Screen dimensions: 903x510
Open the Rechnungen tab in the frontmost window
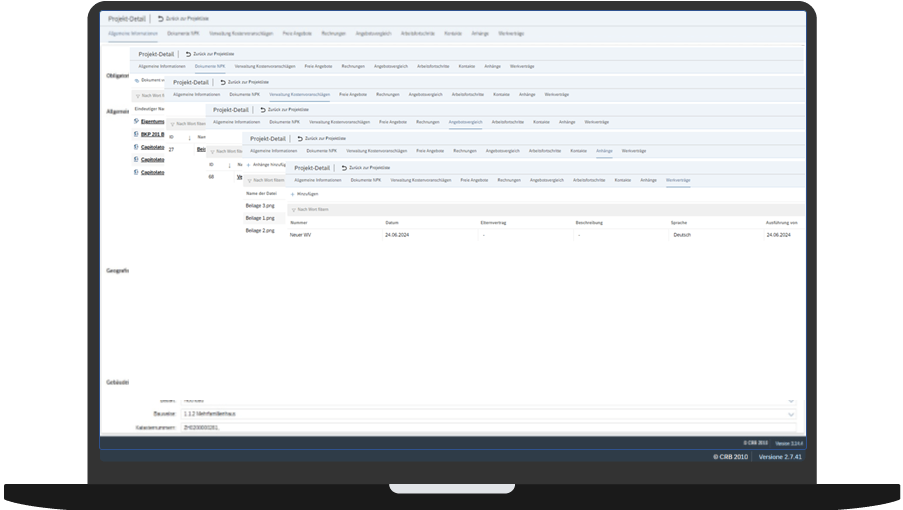click(508, 180)
